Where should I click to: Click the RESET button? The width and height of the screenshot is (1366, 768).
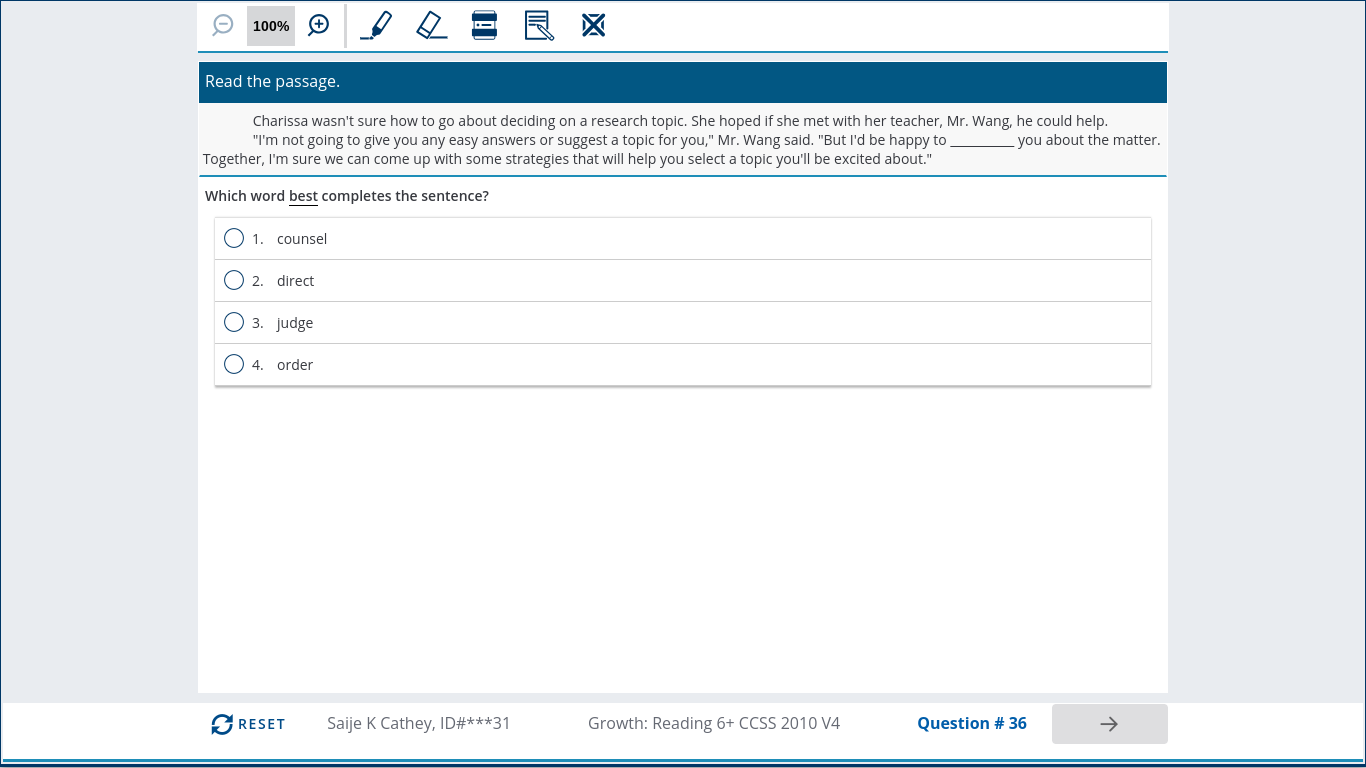click(x=248, y=724)
